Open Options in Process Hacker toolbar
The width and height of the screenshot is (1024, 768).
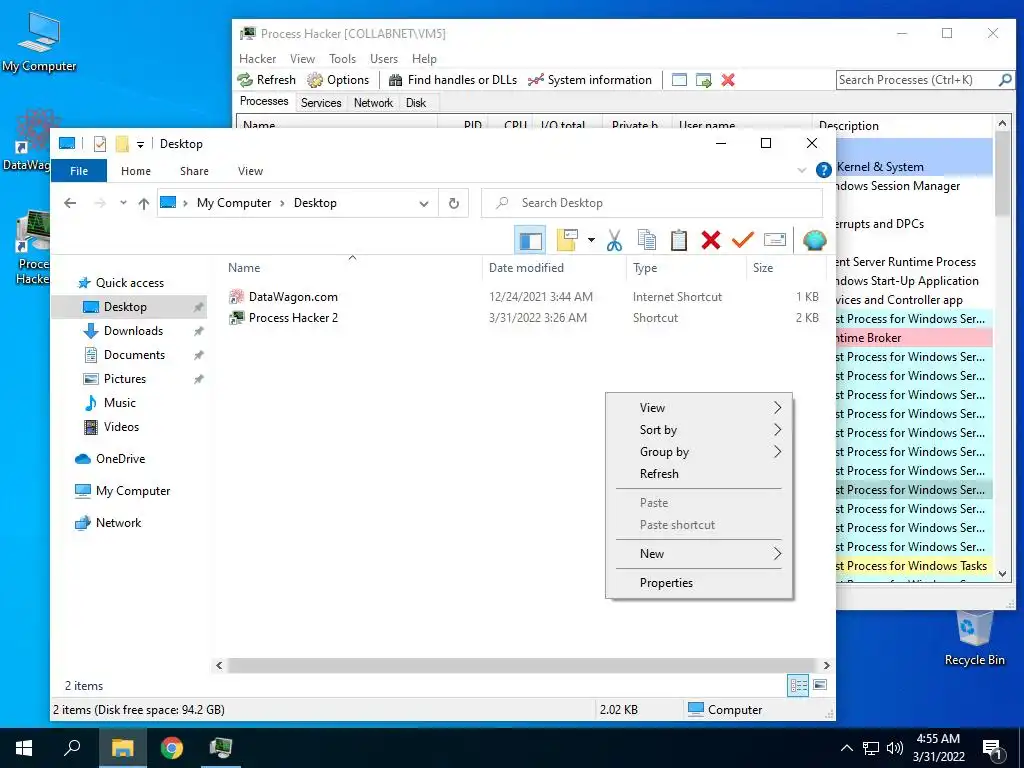pos(338,80)
